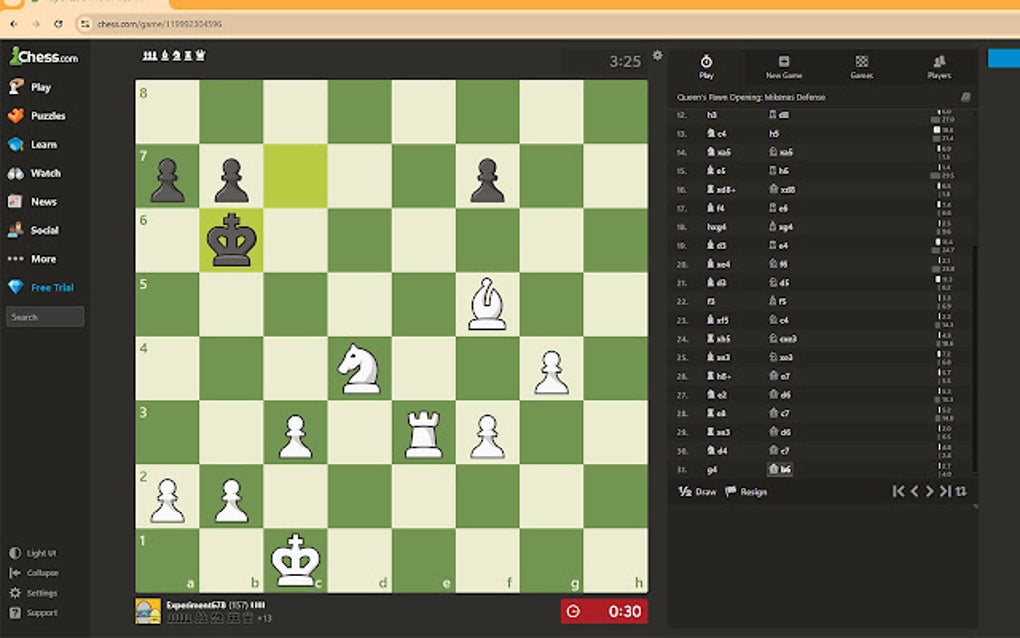Image resolution: width=1020 pixels, height=638 pixels.
Task: Switch to the New Game tab
Action: tap(783, 67)
